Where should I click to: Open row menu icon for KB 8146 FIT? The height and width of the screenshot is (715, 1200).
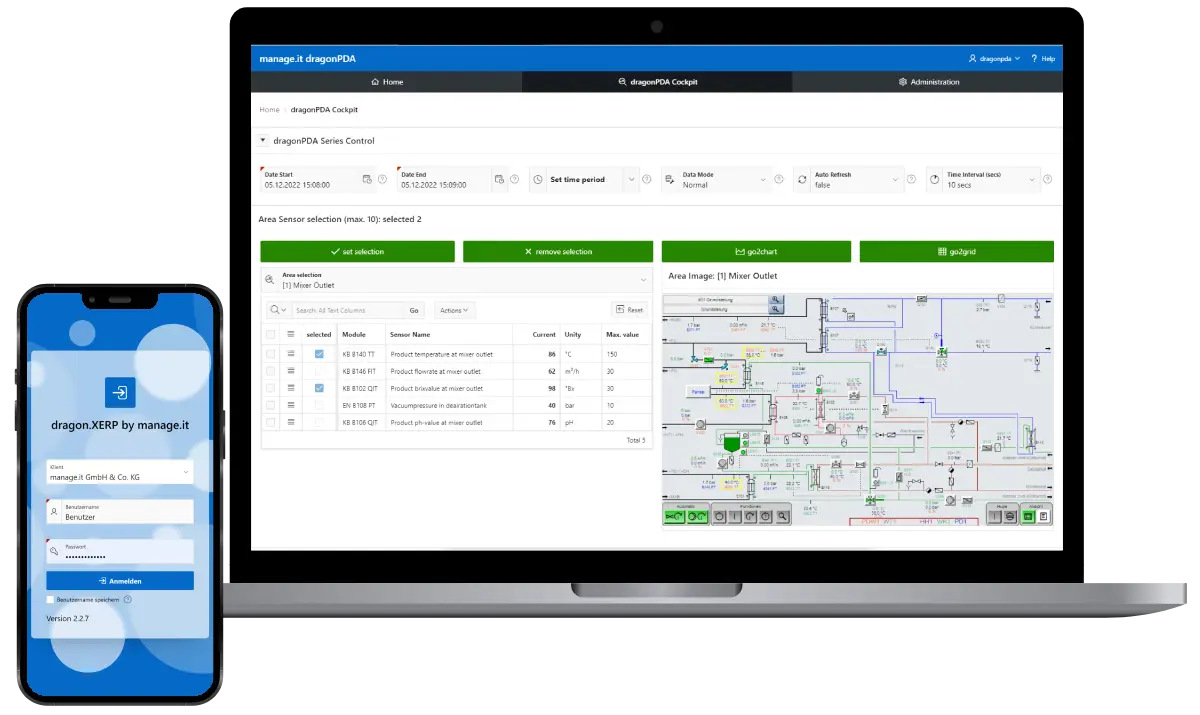click(291, 371)
